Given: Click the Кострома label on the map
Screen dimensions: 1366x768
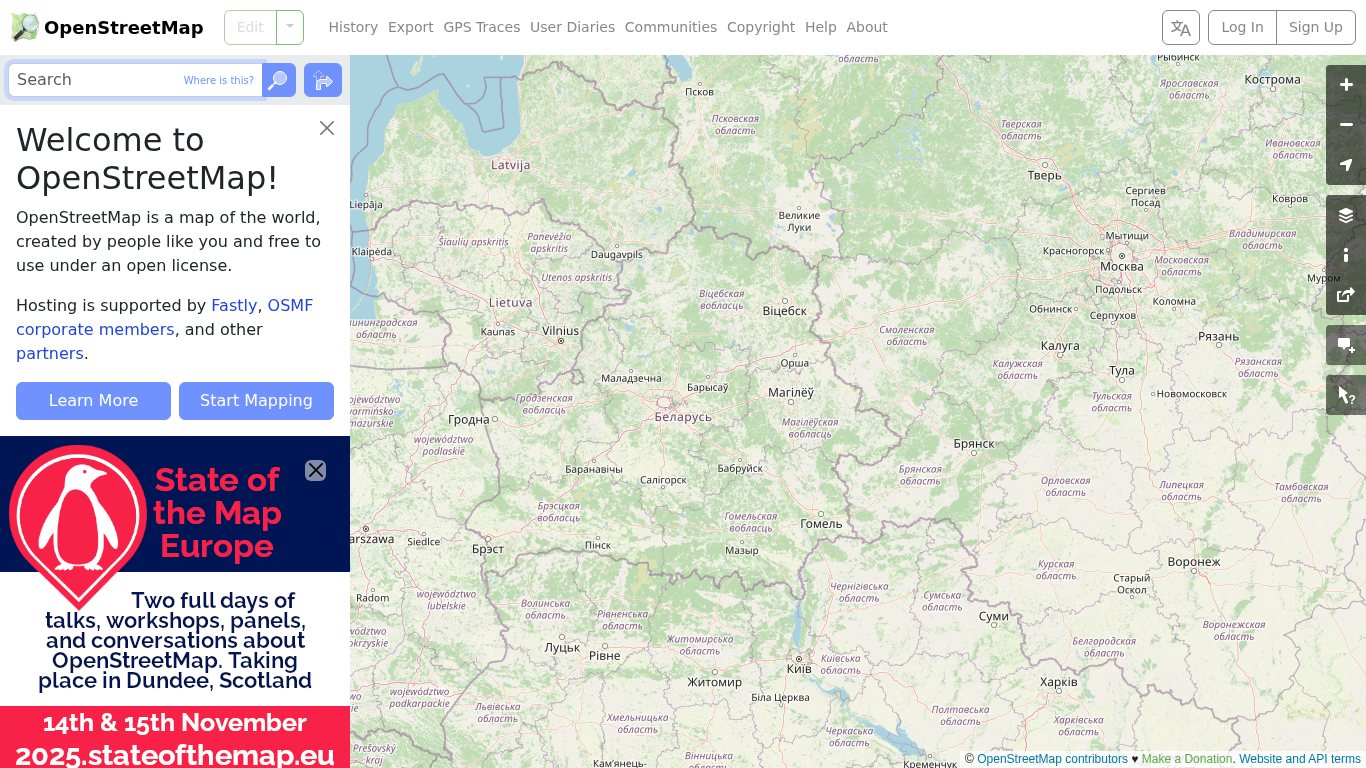Looking at the screenshot, I should coord(1272,80).
